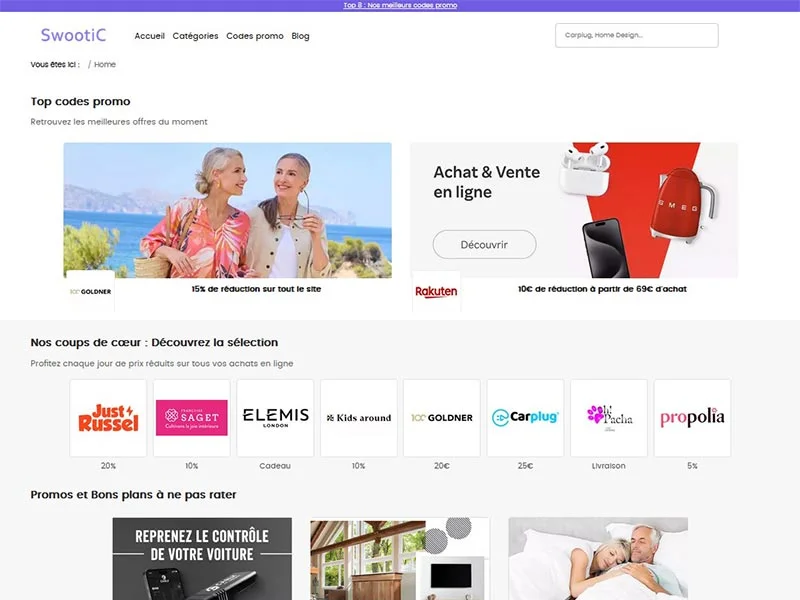800x600 pixels.
Task: Open the Kids around logo tile
Action: pos(359,418)
